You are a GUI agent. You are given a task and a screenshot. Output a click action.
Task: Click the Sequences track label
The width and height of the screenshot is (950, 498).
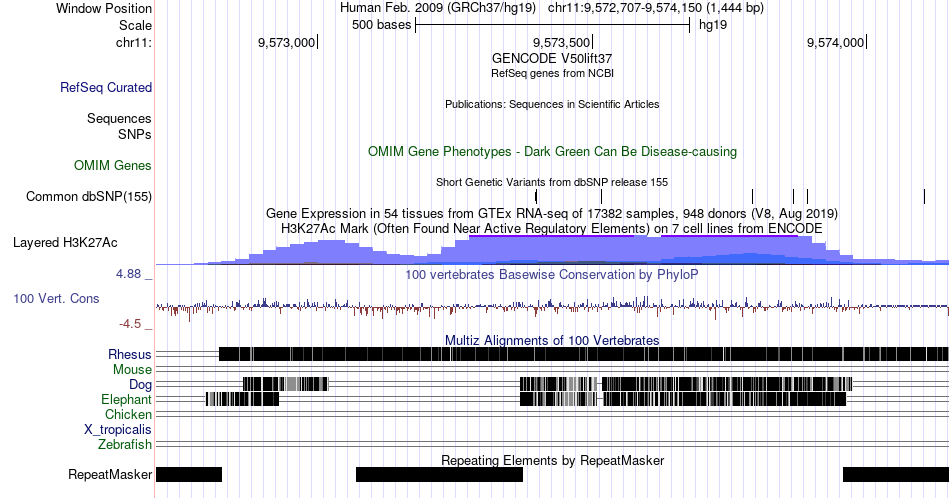(x=119, y=118)
